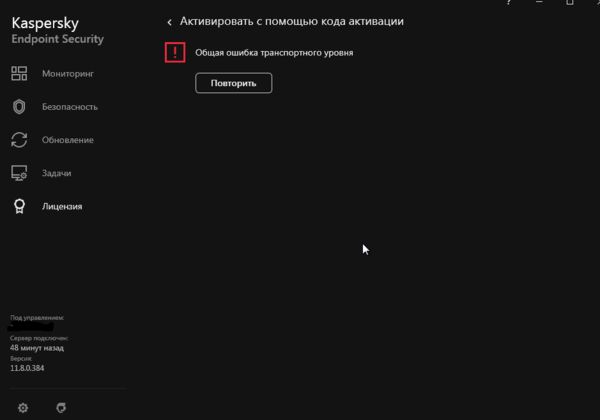Select the Лицензия menu label
600x420 pixels.
click(x=62, y=207)
